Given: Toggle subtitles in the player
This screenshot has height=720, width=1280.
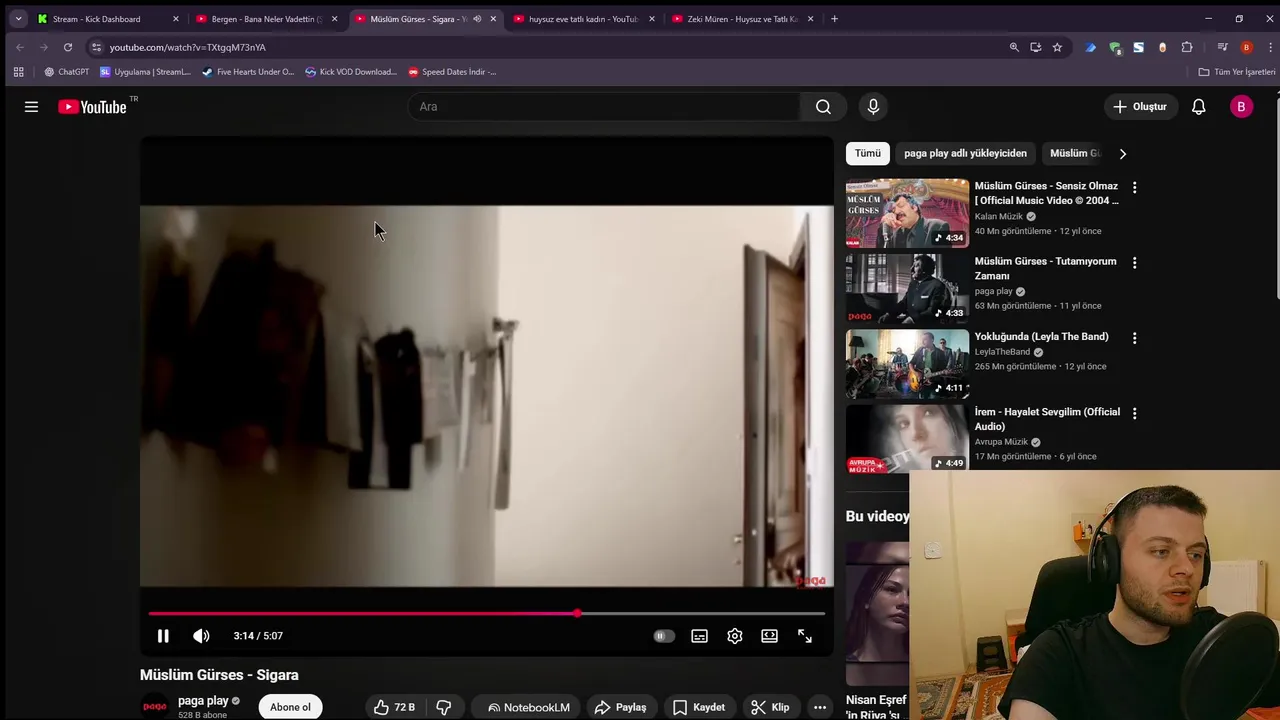Looking at the screenshot, I should click(x=699, y=636).
